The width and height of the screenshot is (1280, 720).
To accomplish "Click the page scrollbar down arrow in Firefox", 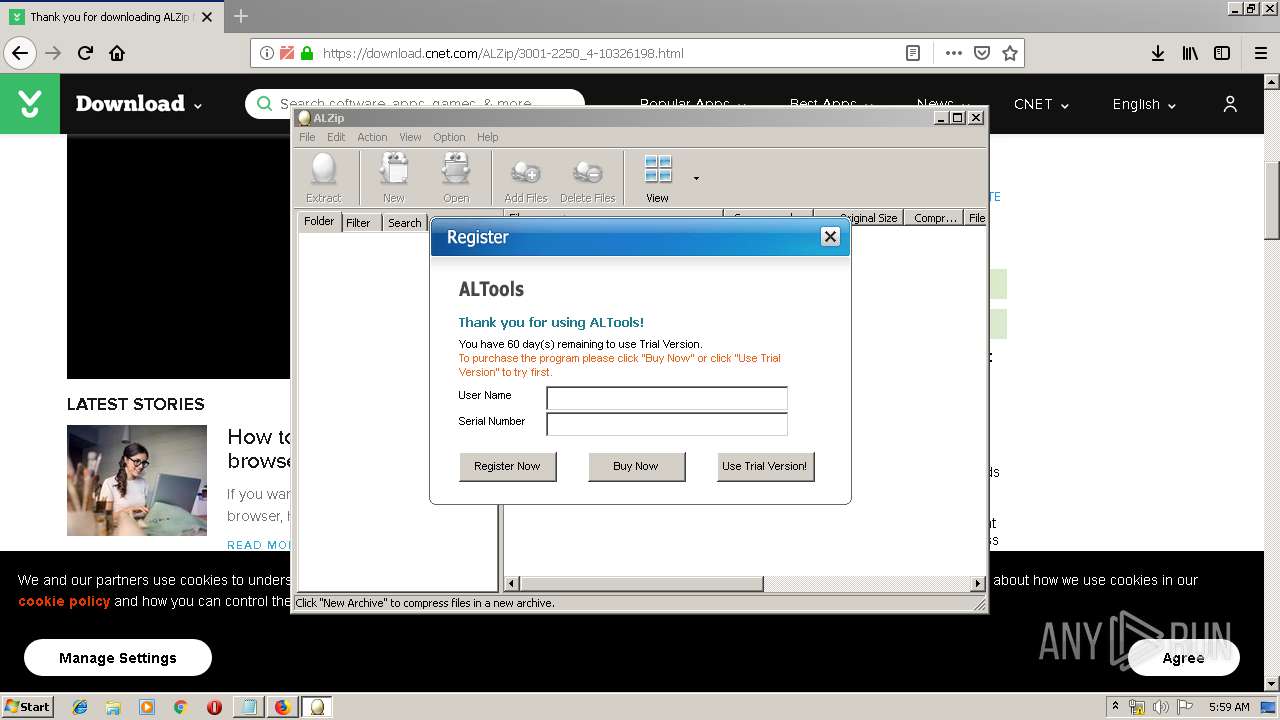I will coord(1272,684).
